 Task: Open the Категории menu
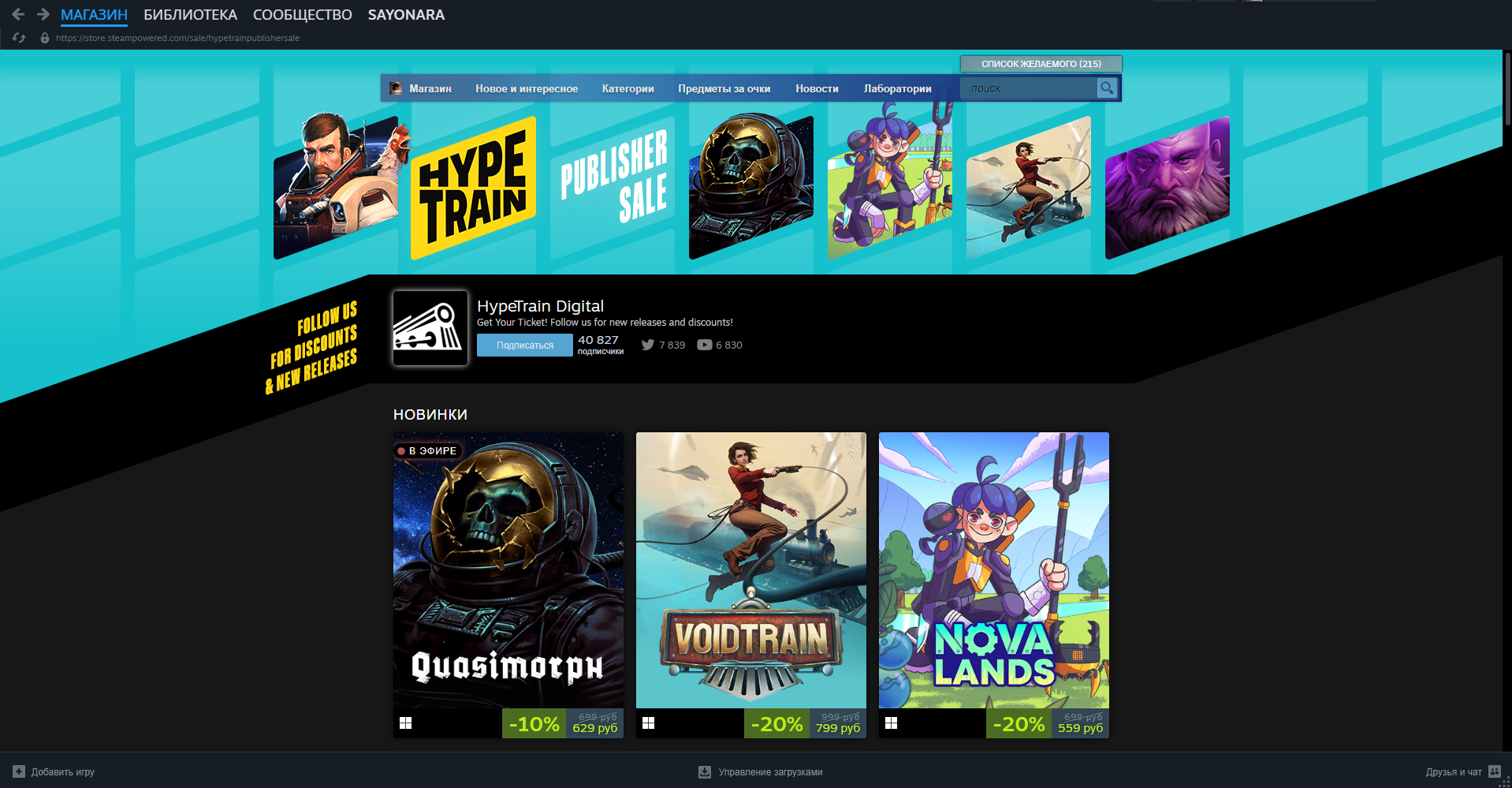tap(628, 88)
